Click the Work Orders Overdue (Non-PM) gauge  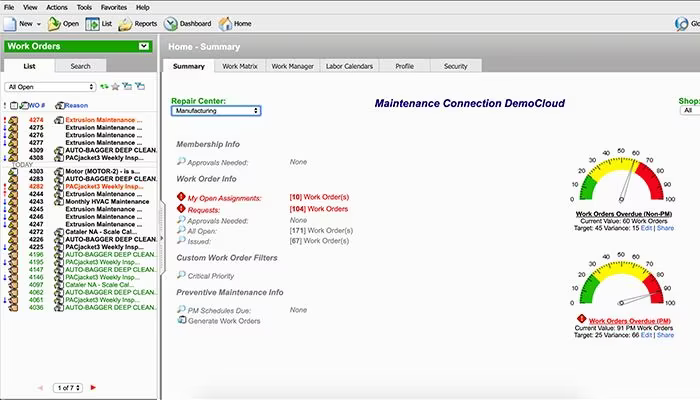click(x=621, y=176)
